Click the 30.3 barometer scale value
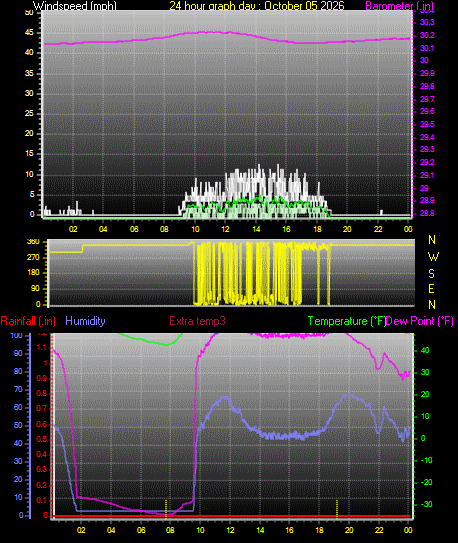 [x=427, y=23]
